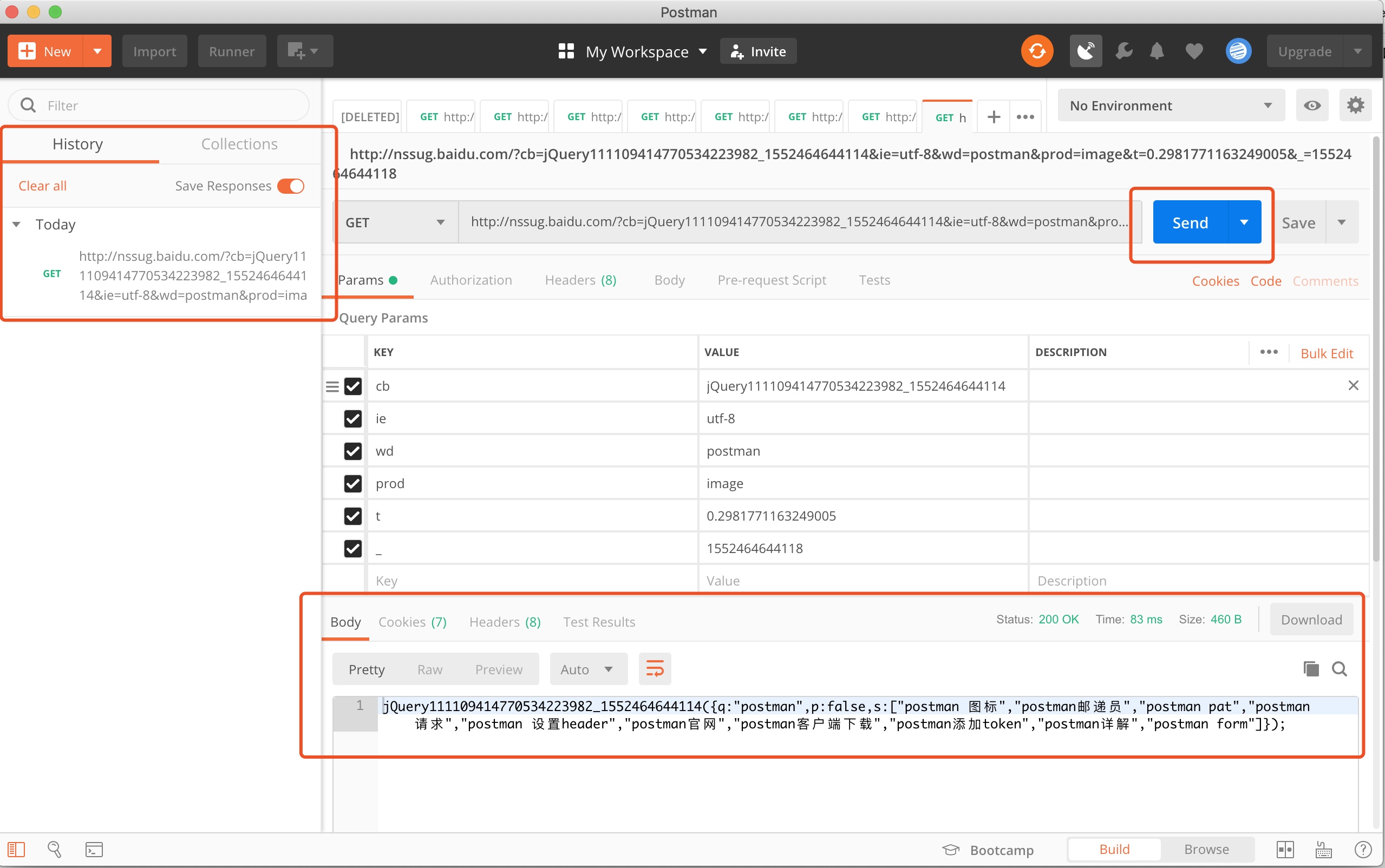
Task: Switch to Browse mode
Action: click(x=1206, y=849)
